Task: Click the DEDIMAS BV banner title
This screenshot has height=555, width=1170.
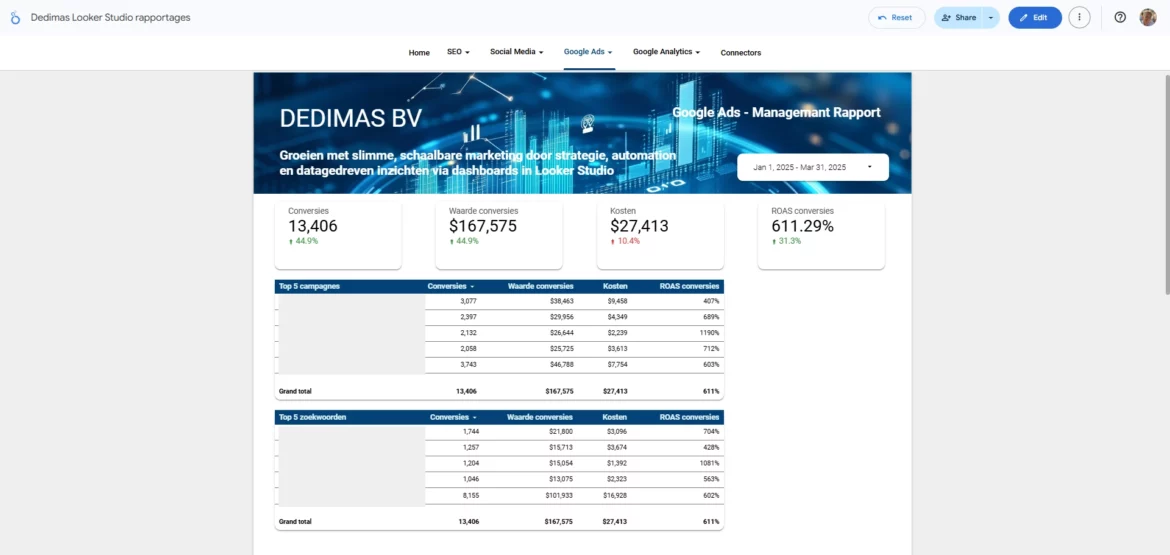Action: click(x=351, y=118)
